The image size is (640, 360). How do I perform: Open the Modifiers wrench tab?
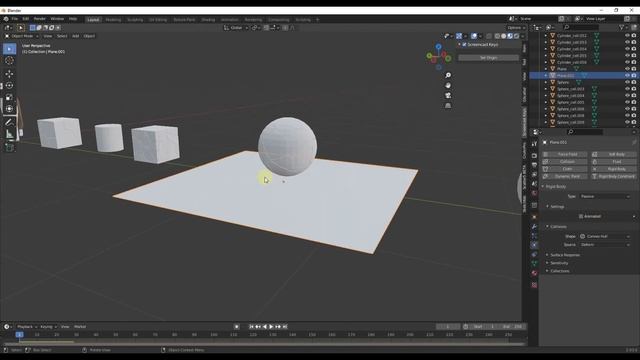pyautogui.click(x=534, y=226)
